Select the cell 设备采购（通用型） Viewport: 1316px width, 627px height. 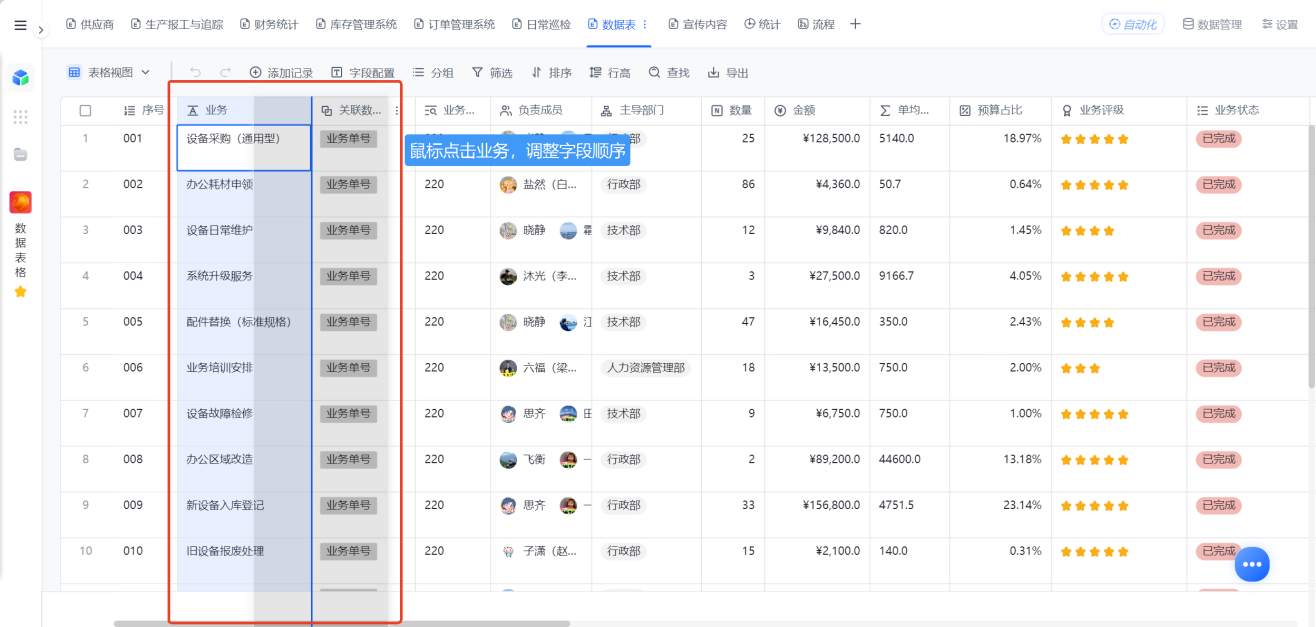click(x=244, y=148)
